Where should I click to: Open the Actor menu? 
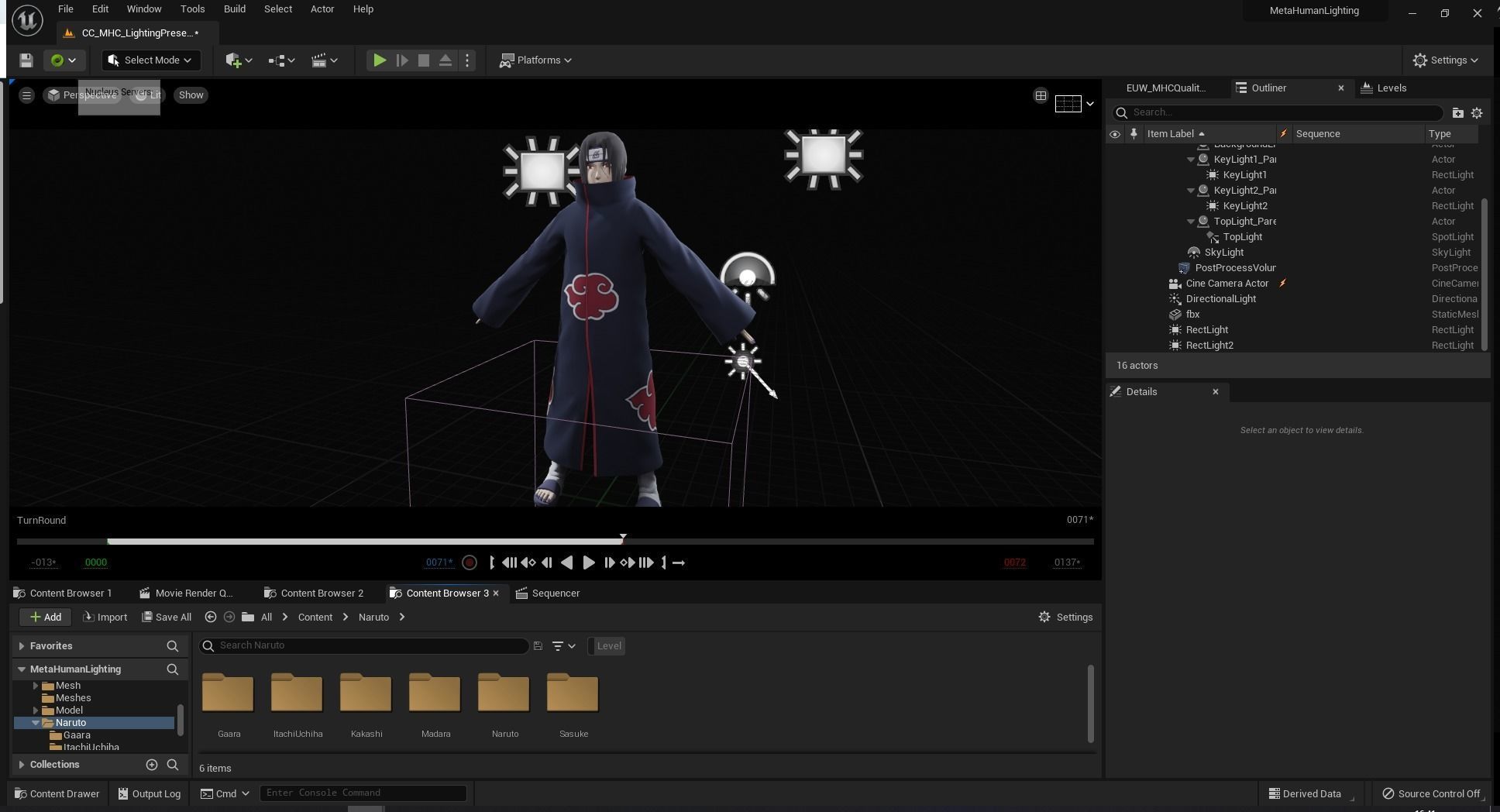point(322,9)
